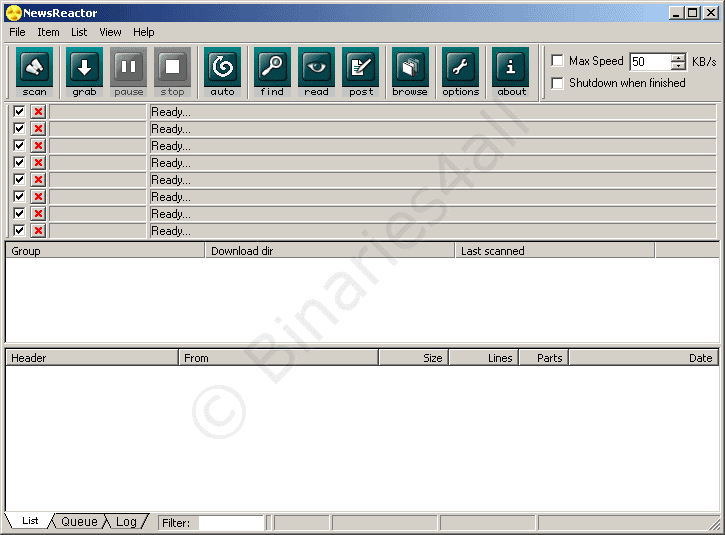The height and width of the screenshot is (535, 725).
Task: Uncheck the seventh connection row checkbox
Action: (19, 213)
